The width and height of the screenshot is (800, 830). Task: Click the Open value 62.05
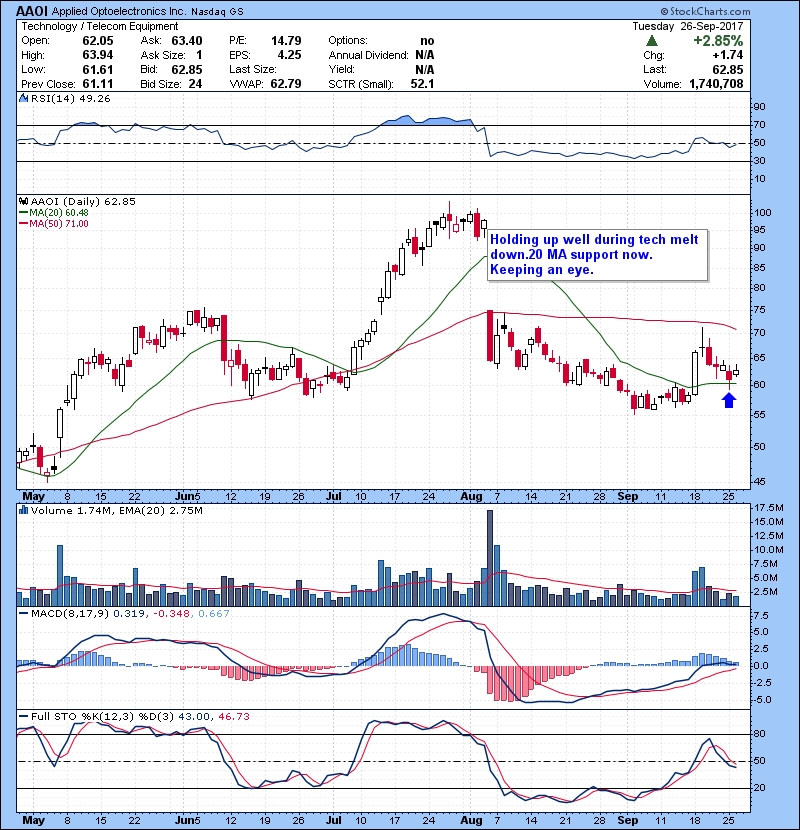(98, 41)
